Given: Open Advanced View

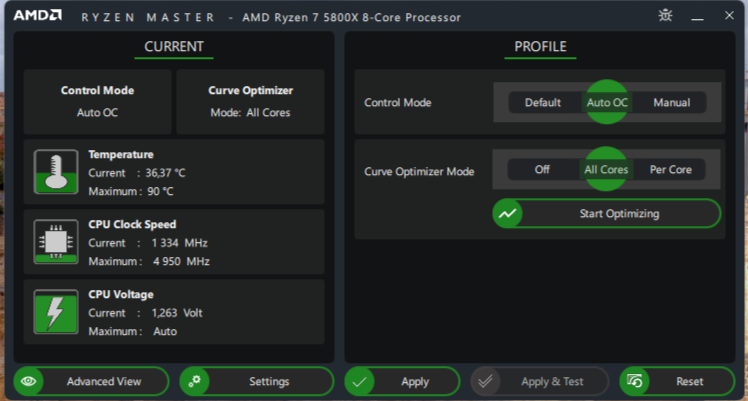Looking at the screenshot, I should click(x=91, y=381).
